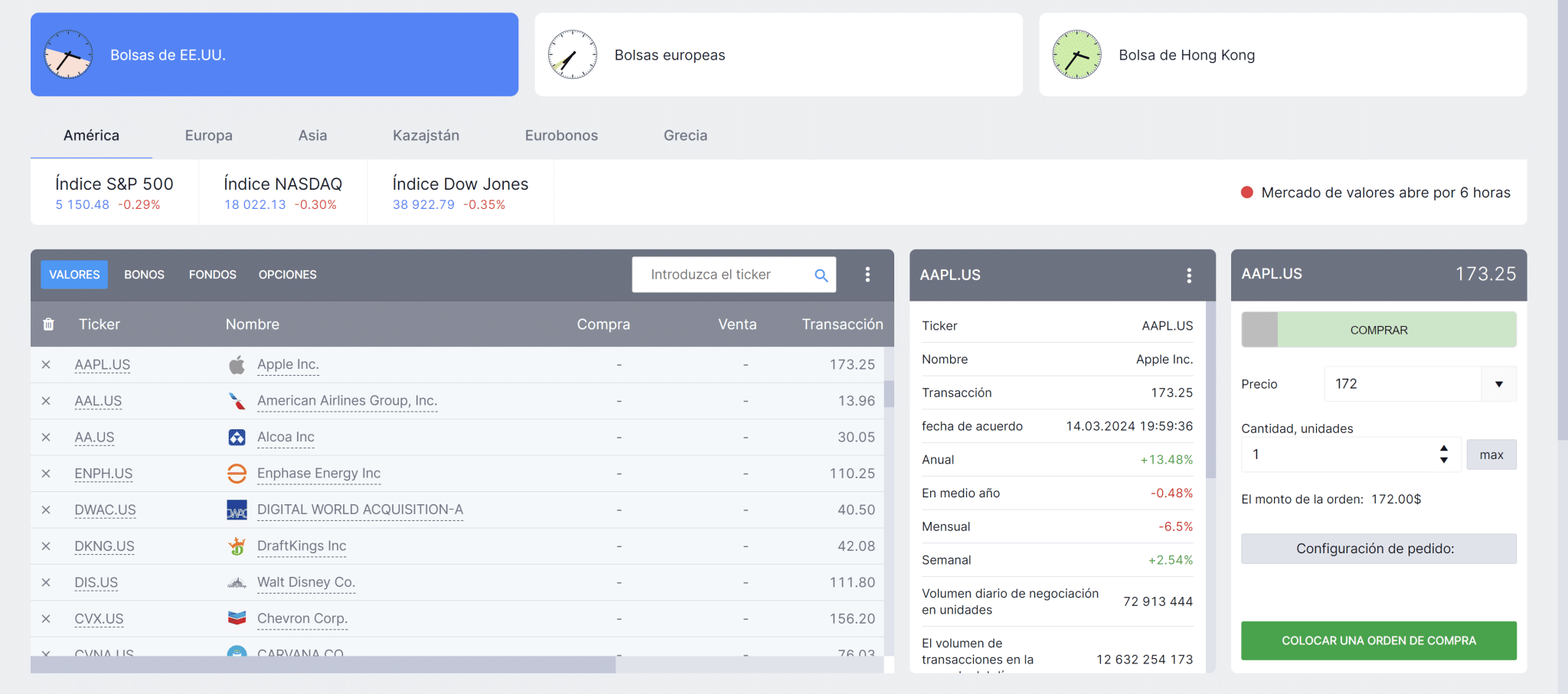The image size is (1568, 694).
Task: Click the Alcoa logo icon
Action: click(237, 437)
